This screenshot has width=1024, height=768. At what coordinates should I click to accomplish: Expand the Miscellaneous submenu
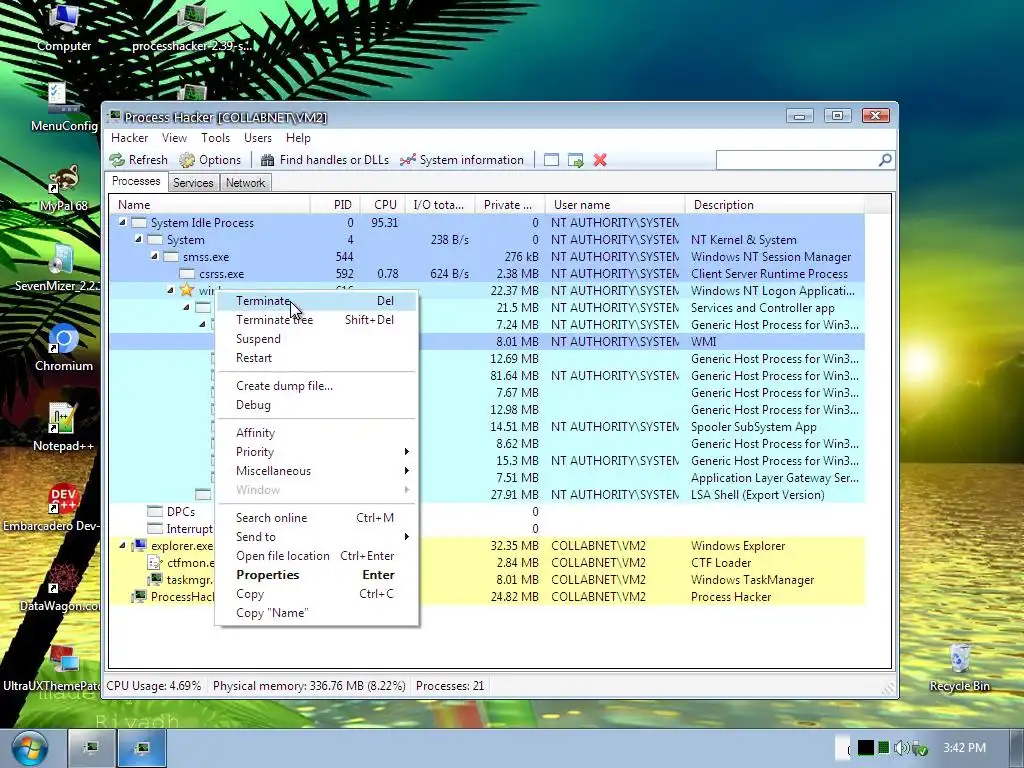316,471
